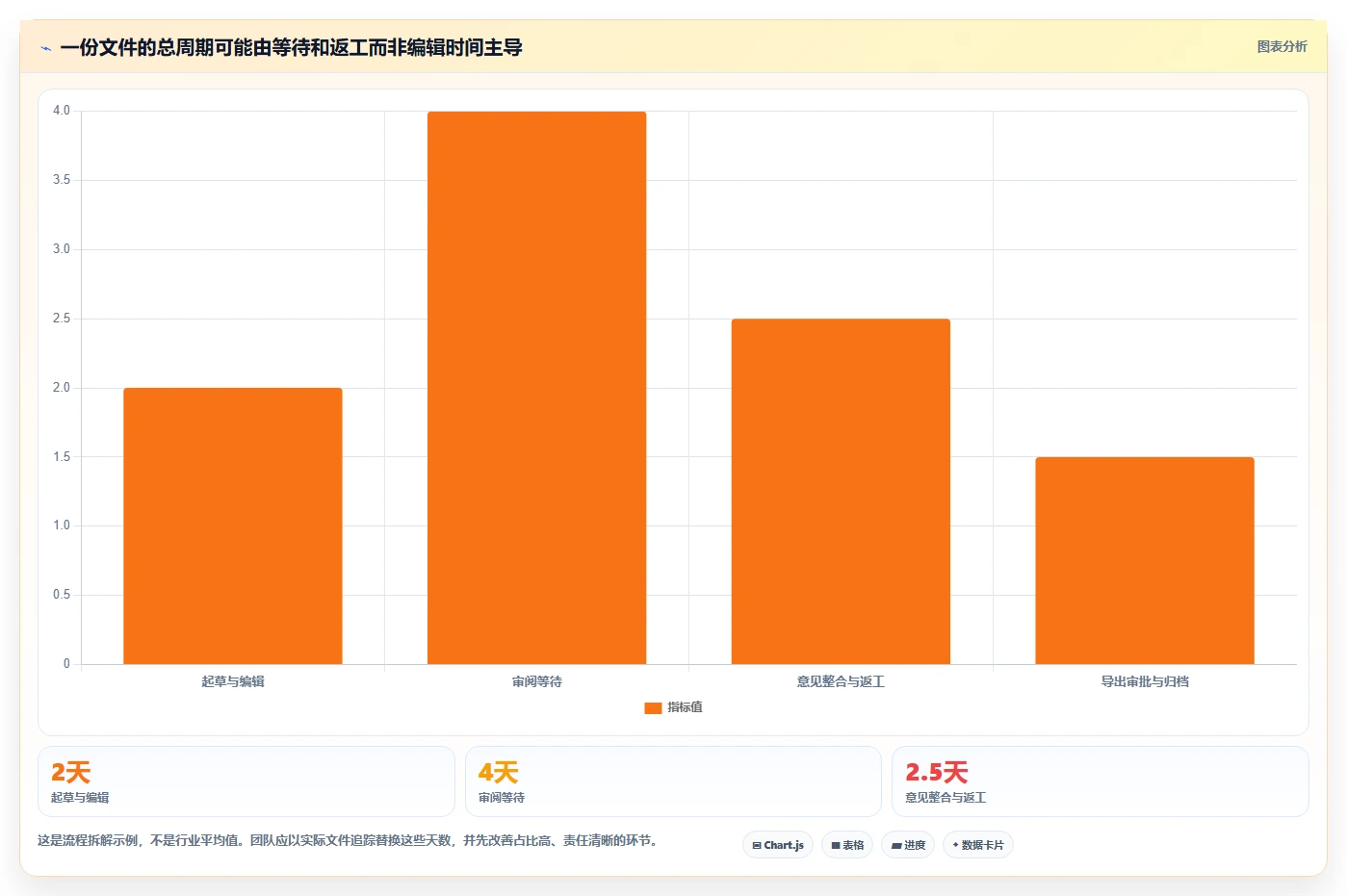Click the 2.5 y-axis tick value
This screenshot has width=1347, height=896.
click(62, 319)
